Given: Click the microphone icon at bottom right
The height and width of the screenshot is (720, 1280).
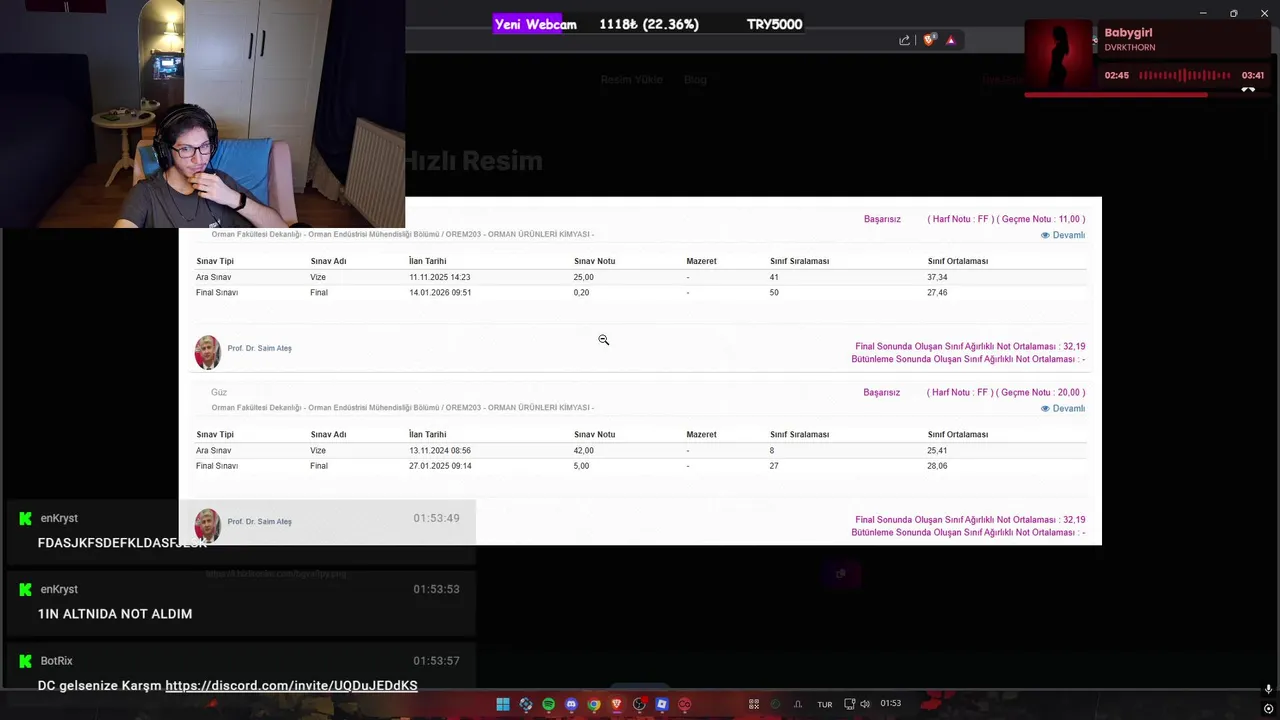Looking at the screenshot, I should [1268, 689].
